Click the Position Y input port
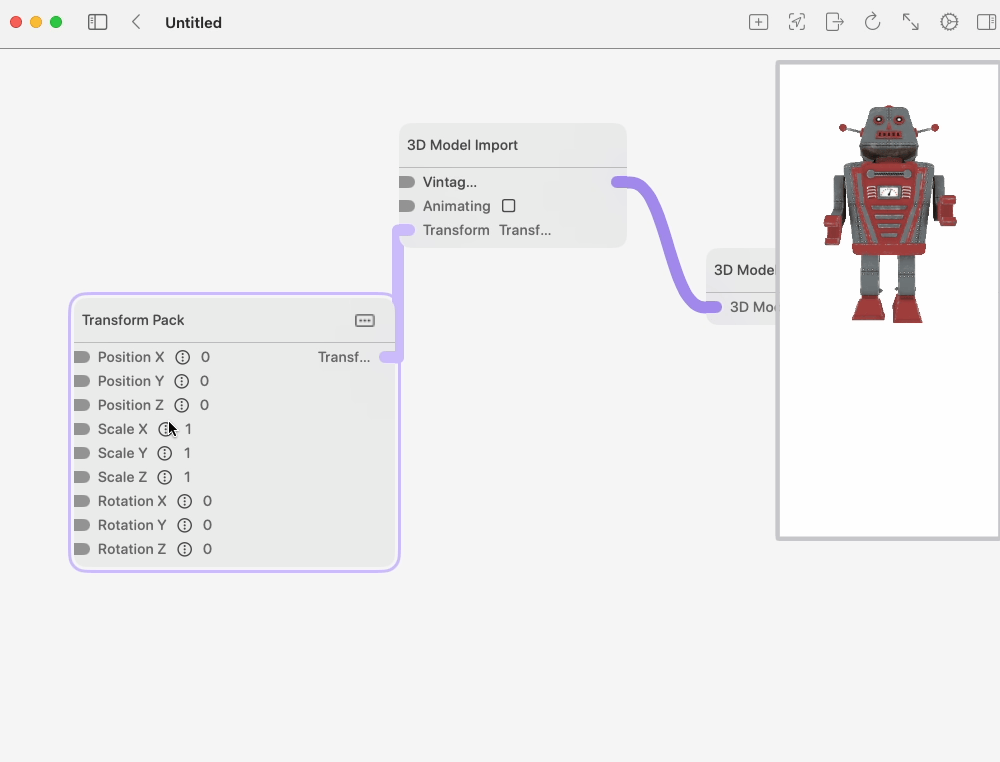The image size is (1000, 762). pos(82,381)
